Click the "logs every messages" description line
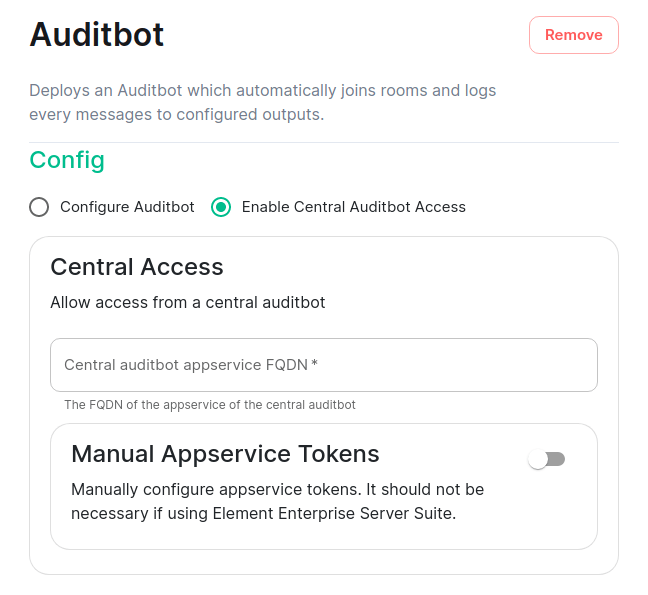 [x=176, y=115]
